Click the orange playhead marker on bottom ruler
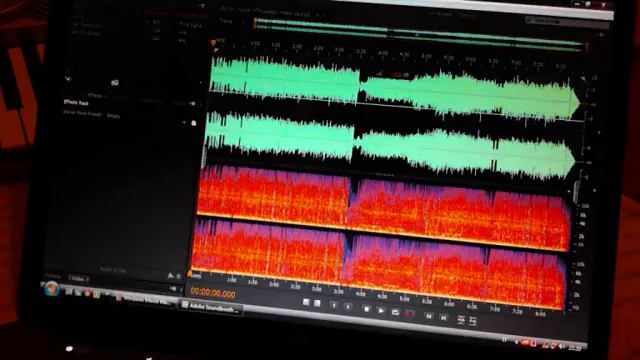The width and height of the screenshot is (640, 360). pyautogui.click(x=189, y=273)
